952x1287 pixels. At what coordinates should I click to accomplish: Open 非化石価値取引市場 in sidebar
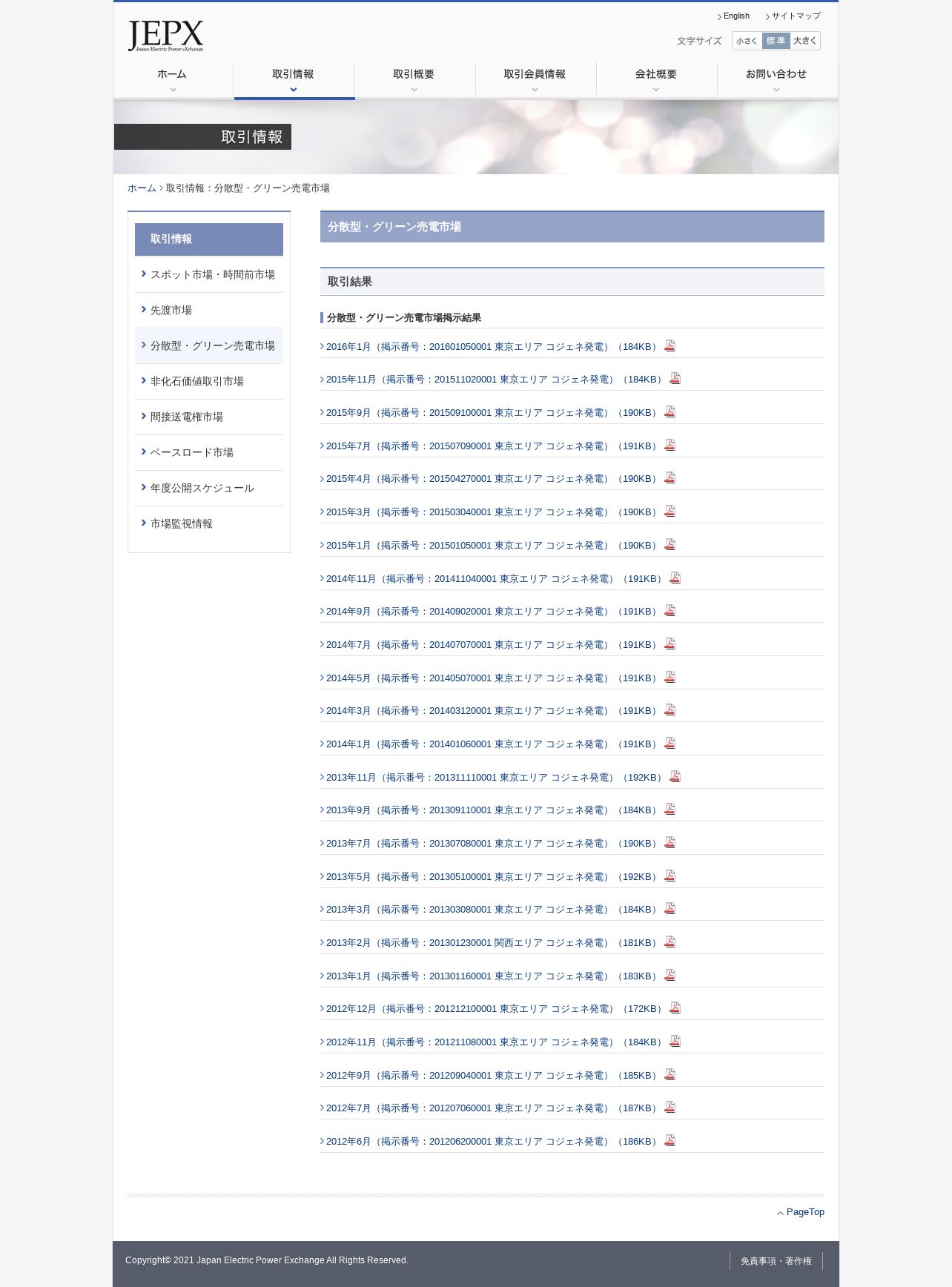(x=209, y=381)
